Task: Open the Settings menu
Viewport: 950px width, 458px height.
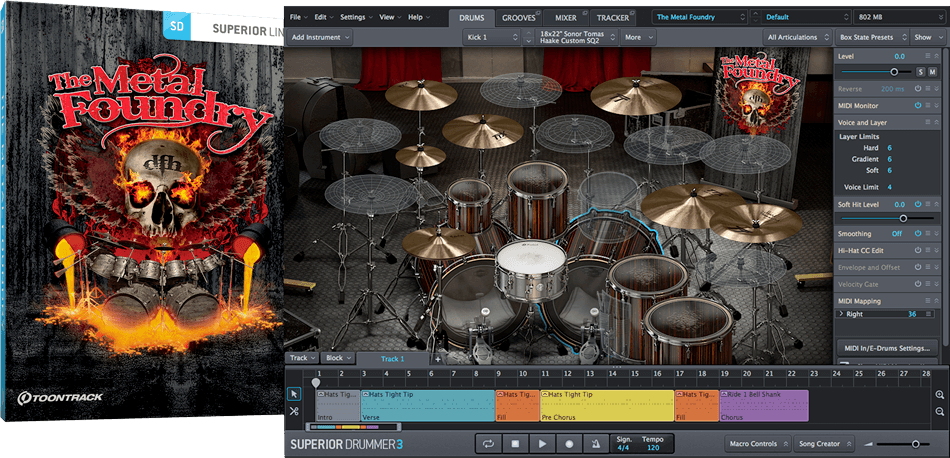Action: pos(355,17)
